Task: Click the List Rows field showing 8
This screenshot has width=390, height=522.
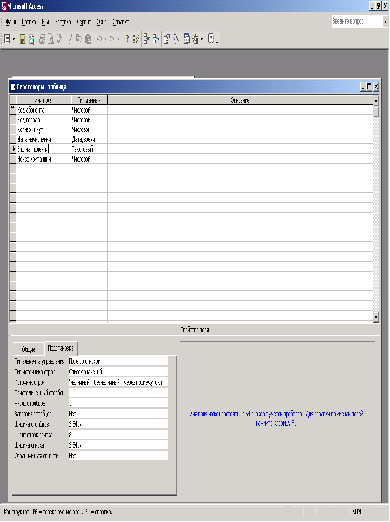Action: (118, 435)
